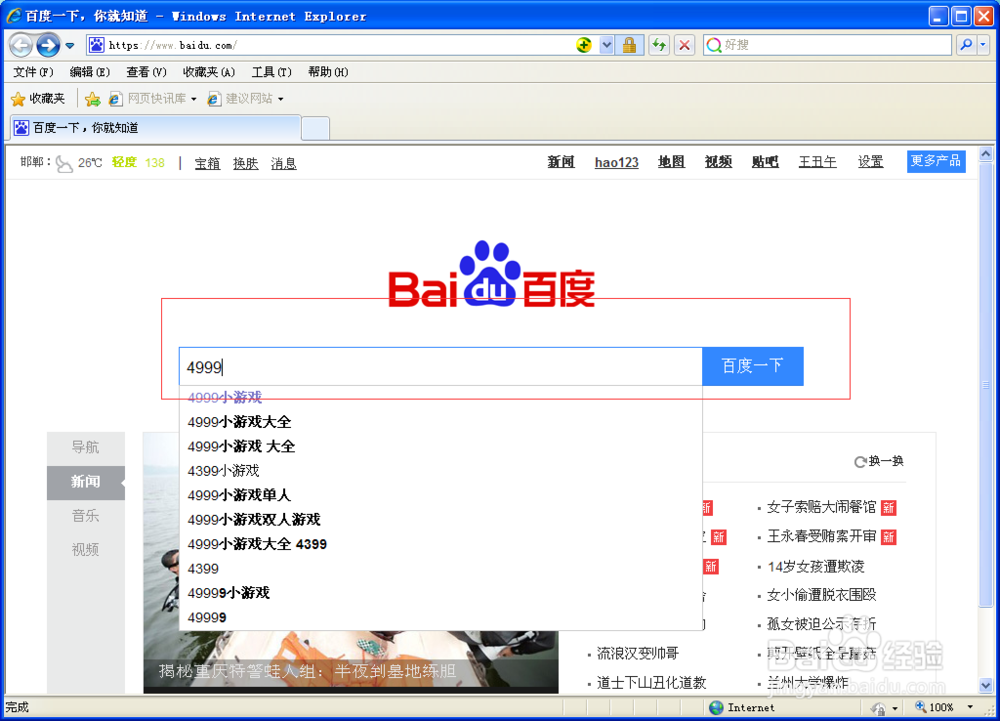Open the 文件(F) menu
Image resolution: width=1000 pixels, height=721 pixels.
(x=33, y=72)
